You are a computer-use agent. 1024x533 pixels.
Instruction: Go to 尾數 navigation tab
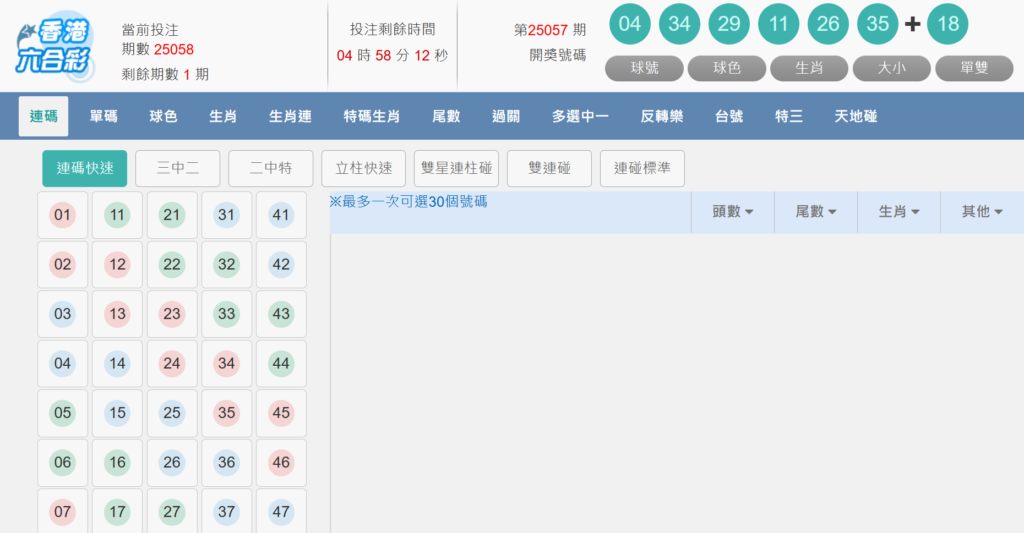[x=446, y=116]
